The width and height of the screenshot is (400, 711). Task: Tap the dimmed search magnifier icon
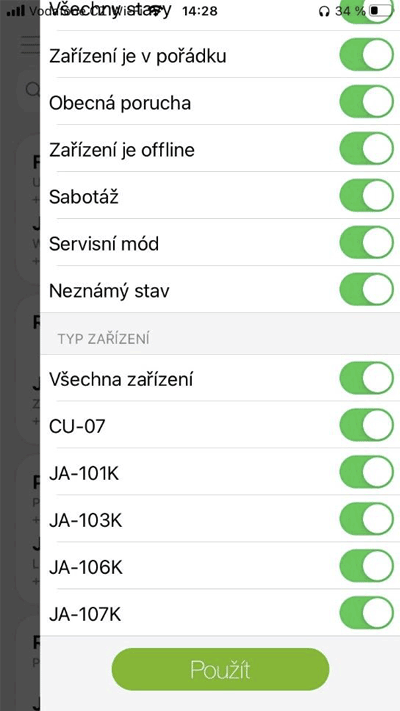pos(33,89)
